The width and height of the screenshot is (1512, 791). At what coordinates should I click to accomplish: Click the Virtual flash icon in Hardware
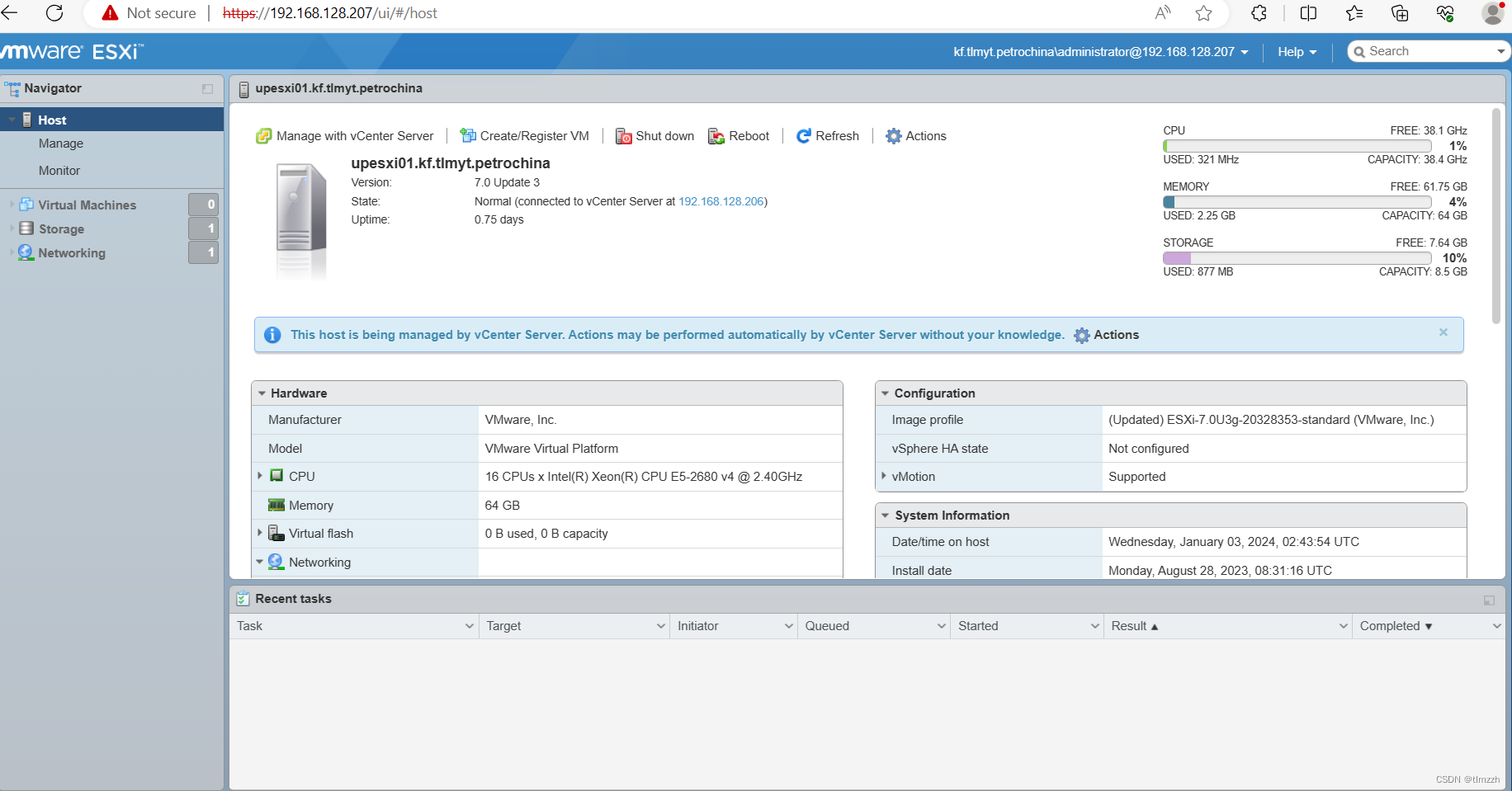pos(276,533)
